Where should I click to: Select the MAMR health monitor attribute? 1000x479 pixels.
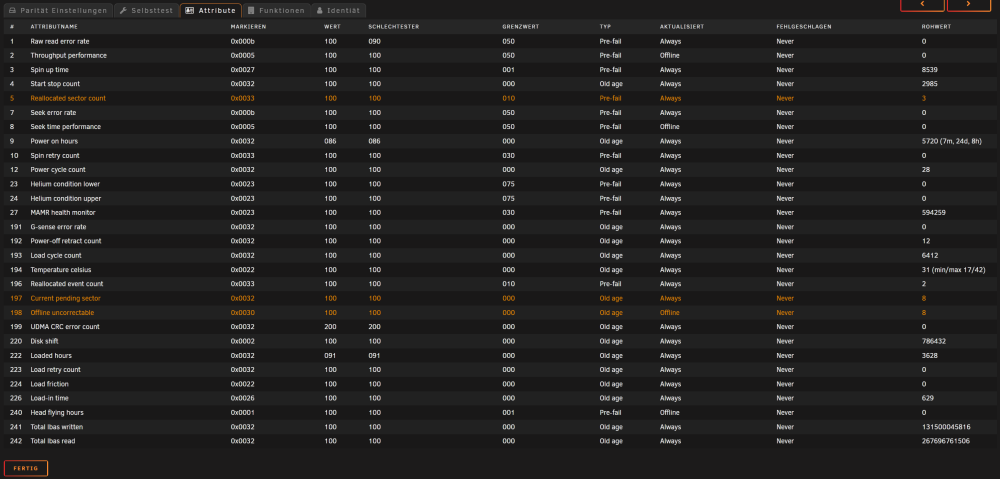pyautogui.click(x=63, y=212)
